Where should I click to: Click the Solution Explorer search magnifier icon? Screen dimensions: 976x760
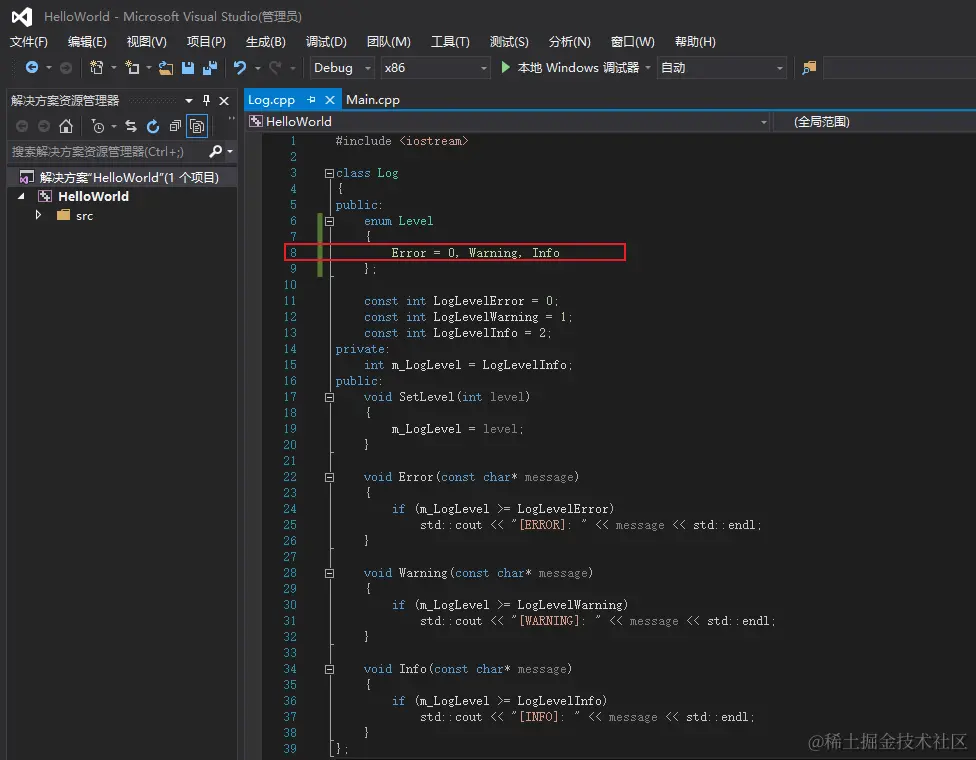215,151
